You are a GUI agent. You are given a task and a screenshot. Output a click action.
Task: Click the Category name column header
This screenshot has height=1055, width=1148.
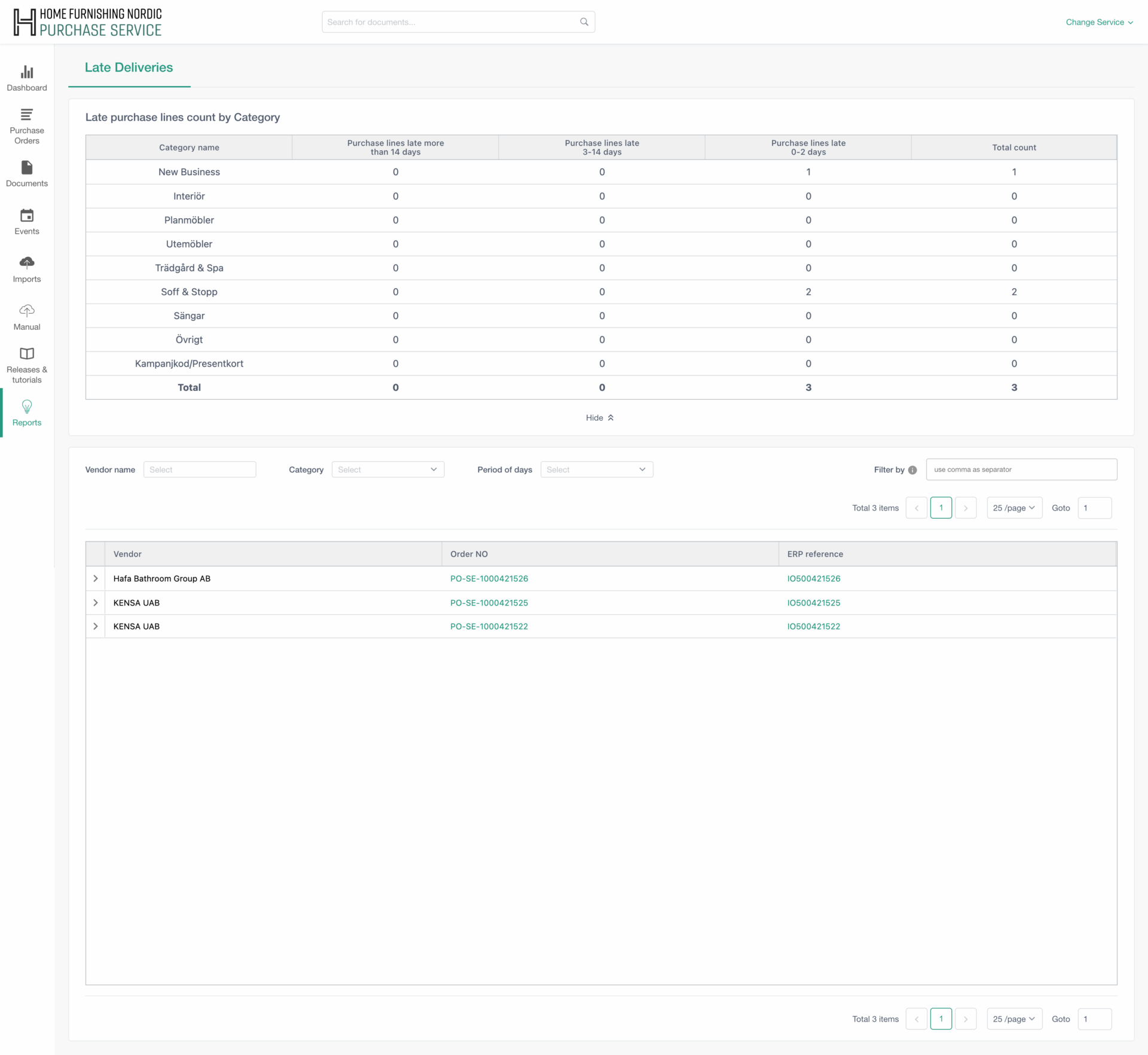[189, 148]
